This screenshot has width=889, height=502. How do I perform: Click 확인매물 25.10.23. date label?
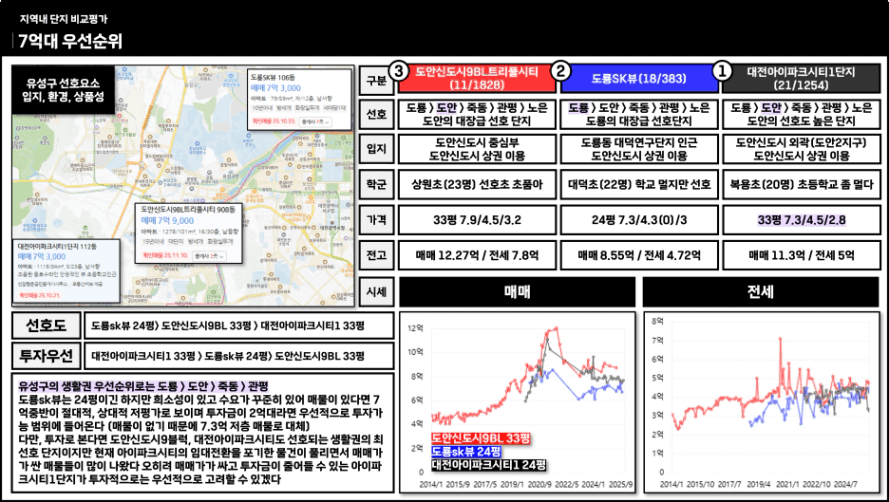274,121
